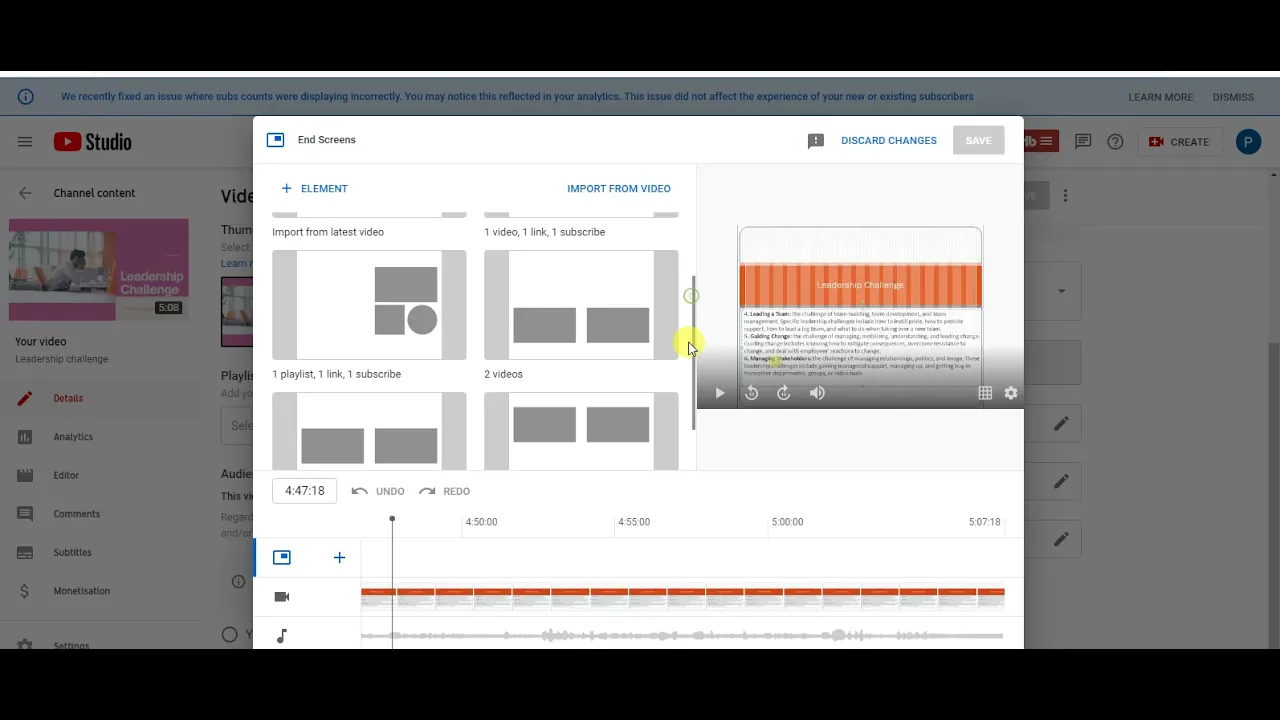
Task: Select the partially visible radio button bottom left
Action: click(230, 634)
